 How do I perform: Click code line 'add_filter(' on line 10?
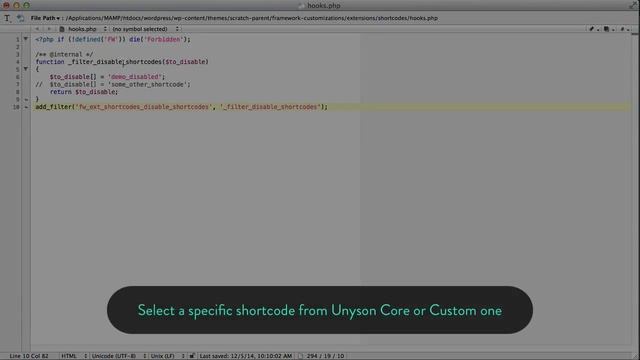click(181, 107)
